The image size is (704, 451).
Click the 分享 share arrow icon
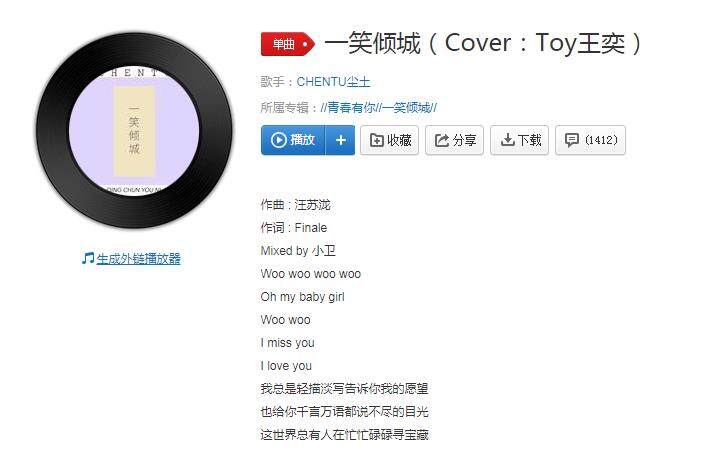pos(442,140)
